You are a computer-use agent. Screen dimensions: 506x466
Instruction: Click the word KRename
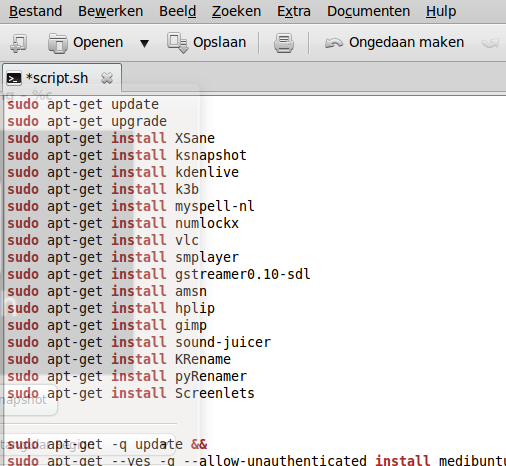click(203, 359)
